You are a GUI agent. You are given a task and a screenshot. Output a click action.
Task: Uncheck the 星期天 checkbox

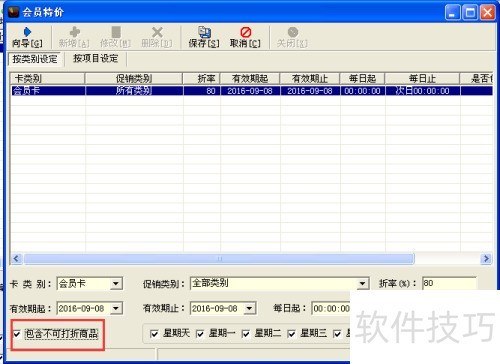tap(154, 334)
